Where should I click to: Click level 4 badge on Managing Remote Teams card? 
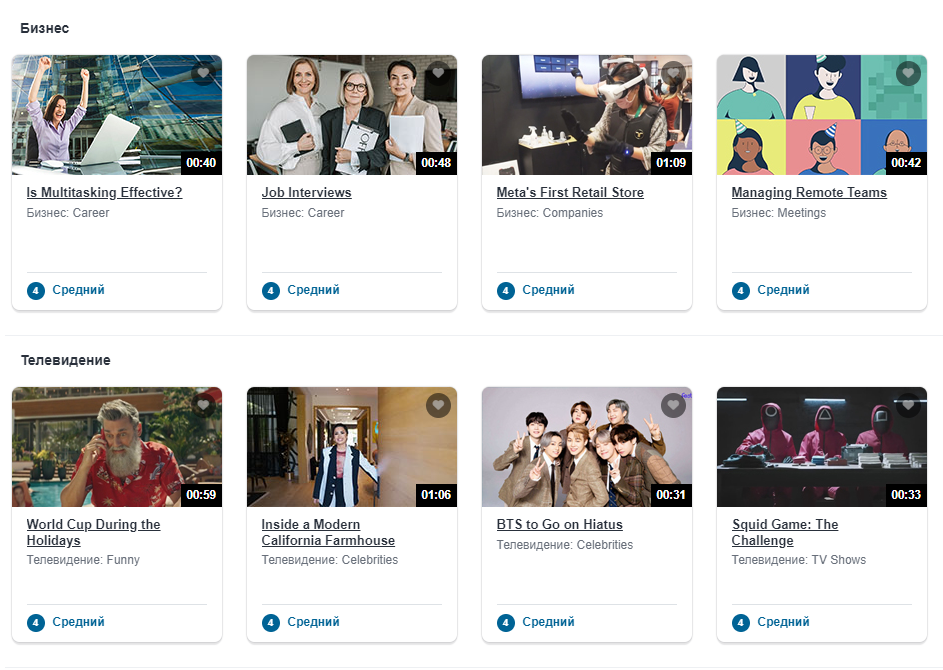pyautogui.click(x=741, y=291)
